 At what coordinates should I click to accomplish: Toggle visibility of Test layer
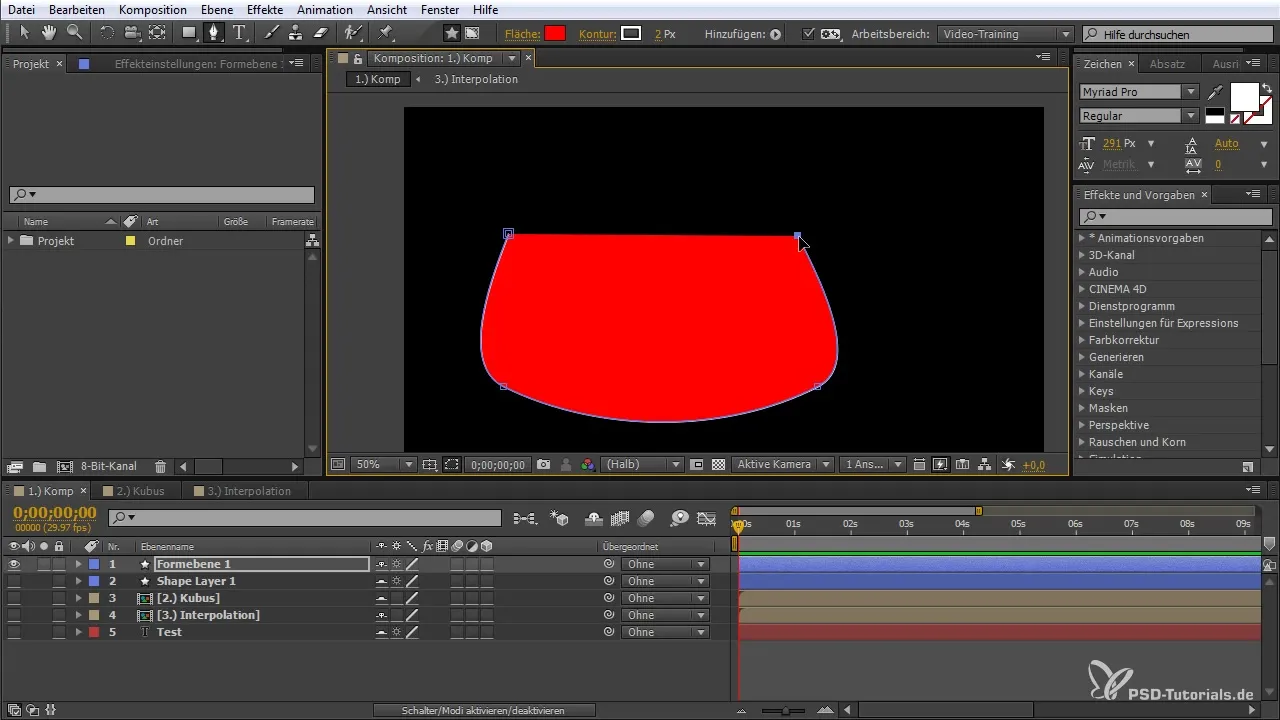tap(14, 632)
